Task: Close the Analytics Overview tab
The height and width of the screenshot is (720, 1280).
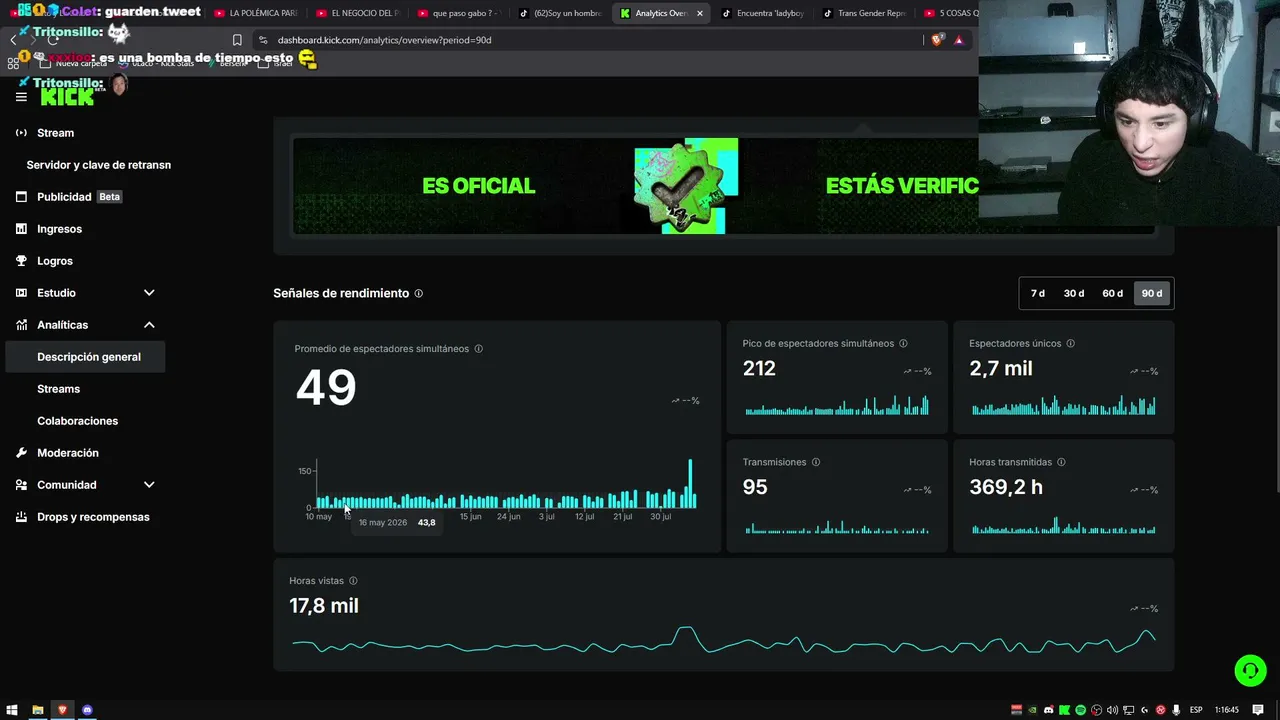Action: pos(699,13)
